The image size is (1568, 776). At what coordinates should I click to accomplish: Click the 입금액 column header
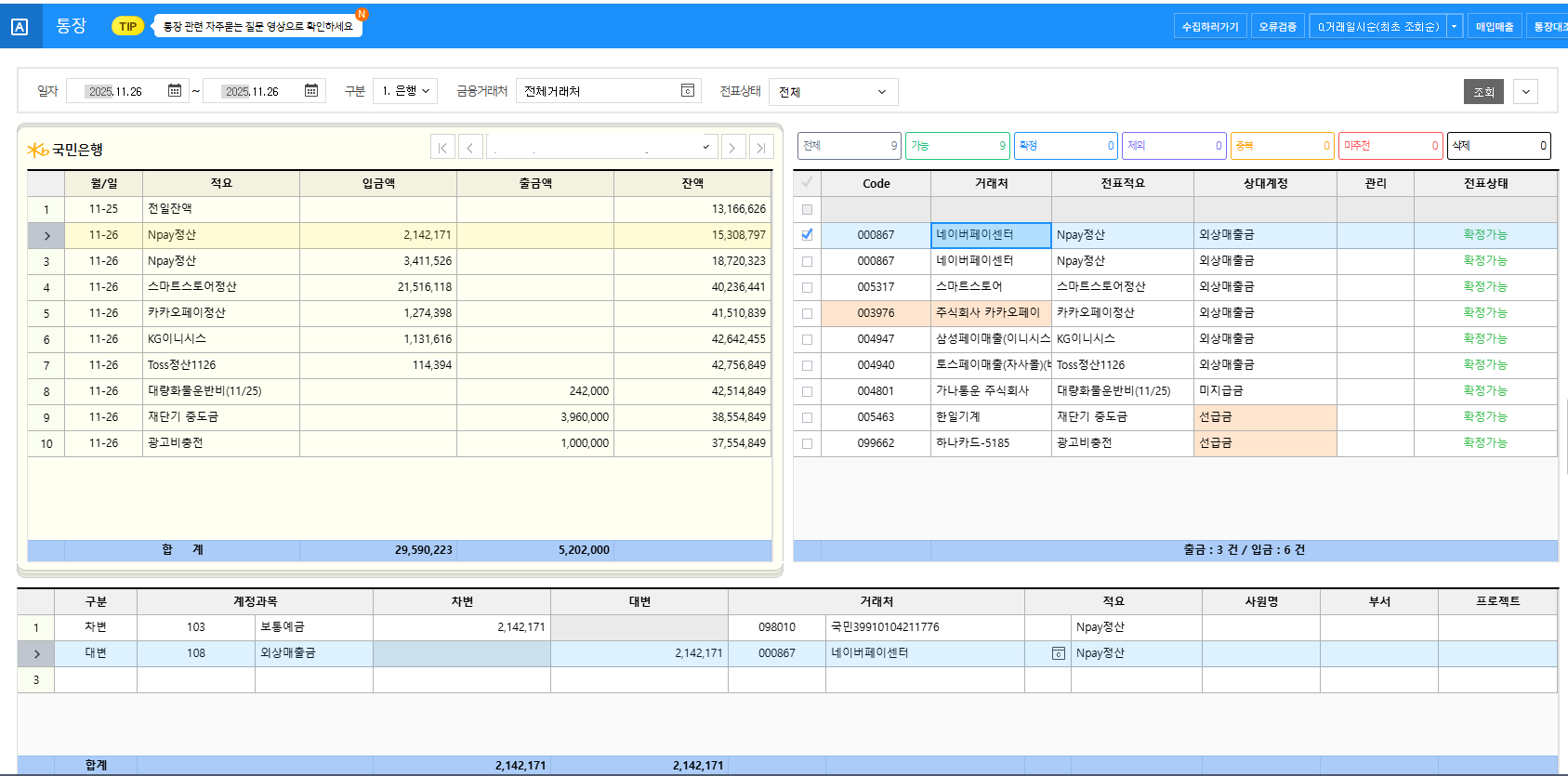point(378,183)
